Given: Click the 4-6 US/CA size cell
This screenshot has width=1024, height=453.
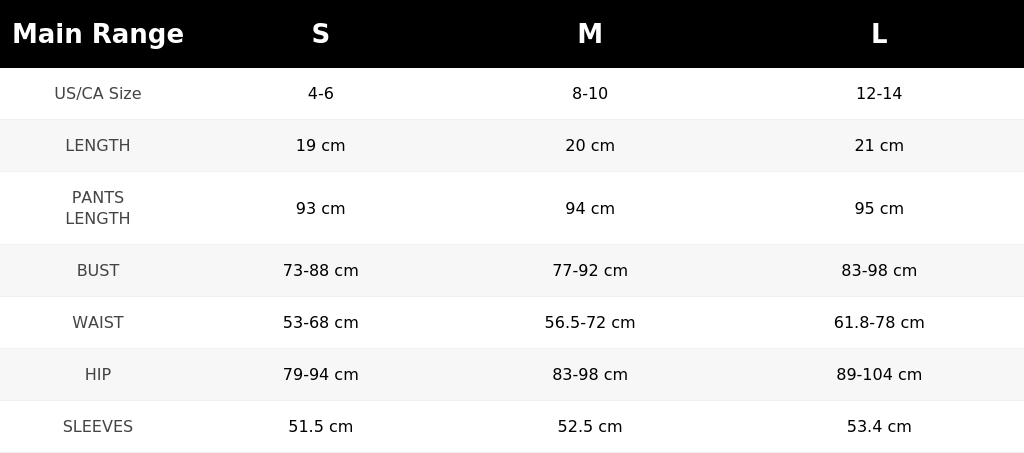Looking at the screenshot, I should (321, 93).
